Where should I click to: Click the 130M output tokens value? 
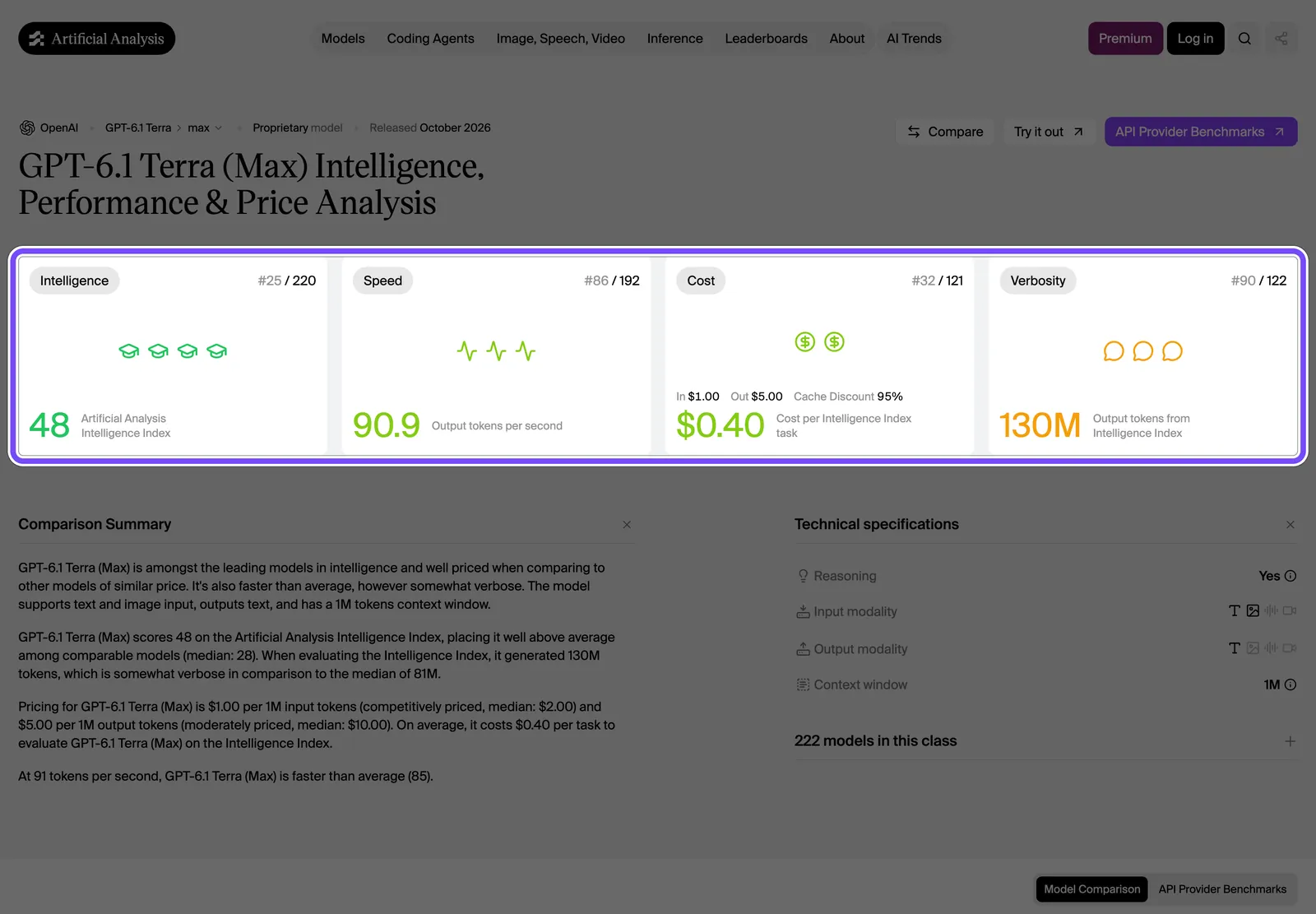pyautogui.click(x=1040, y=425)
